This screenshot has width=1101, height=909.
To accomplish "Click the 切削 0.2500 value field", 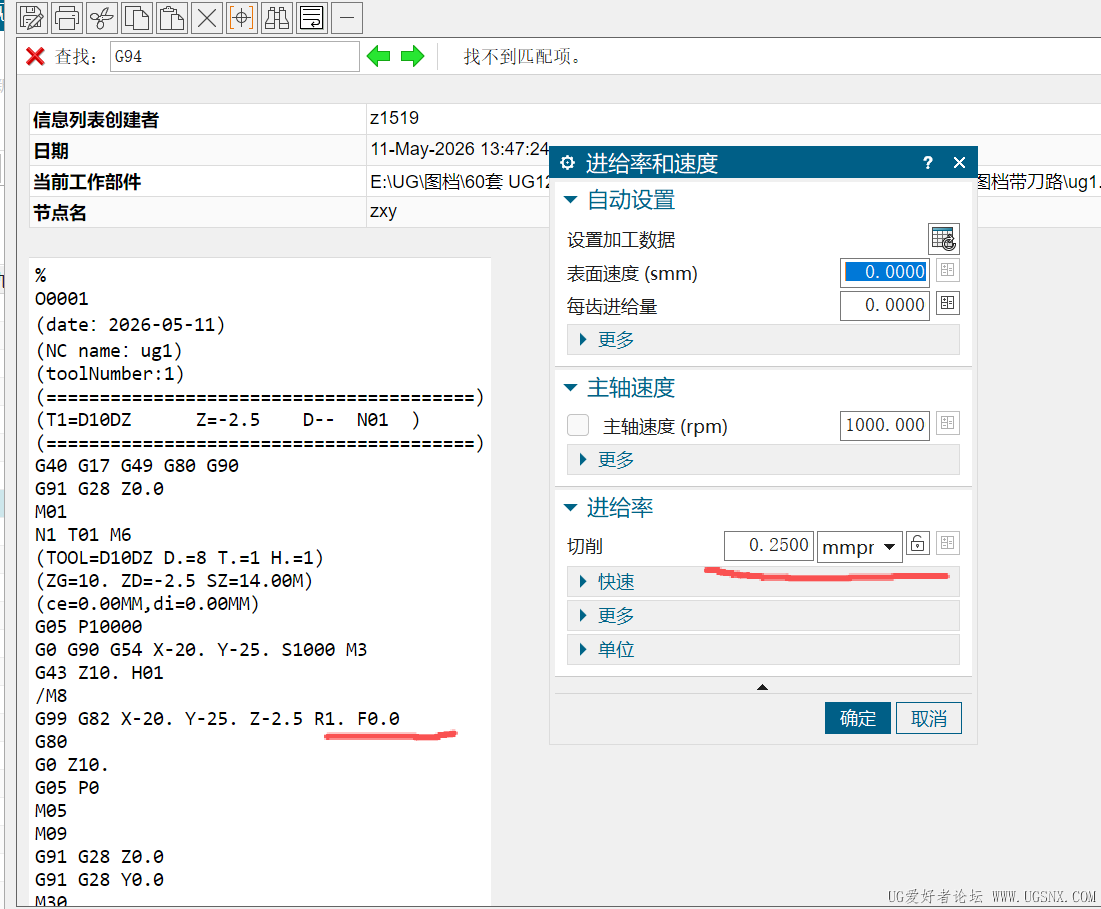I will coord(769,545).
